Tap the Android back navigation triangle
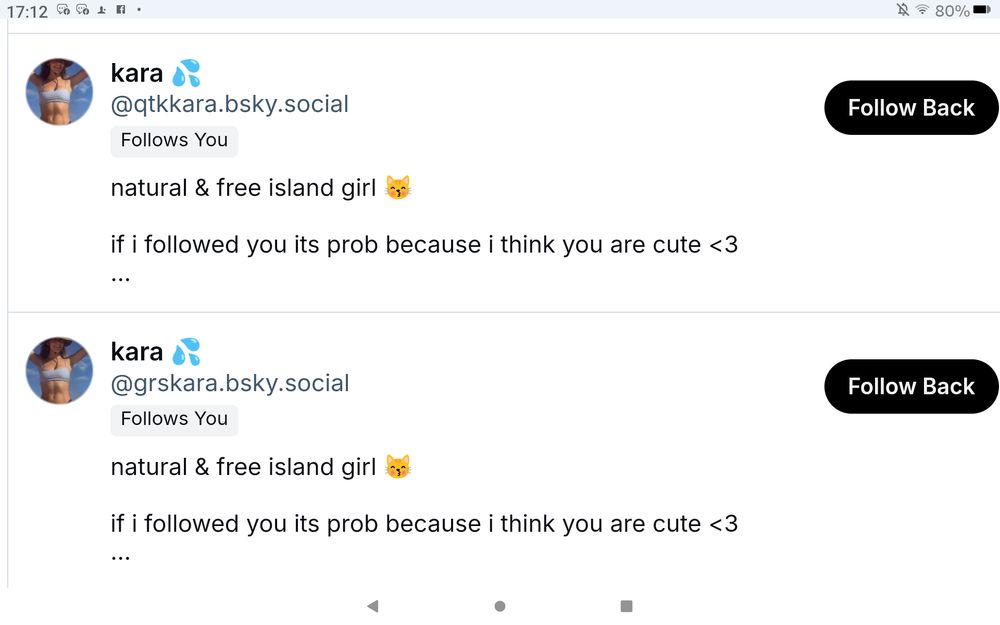Viewport: 1000px width, 625px height. click(373, 606)
